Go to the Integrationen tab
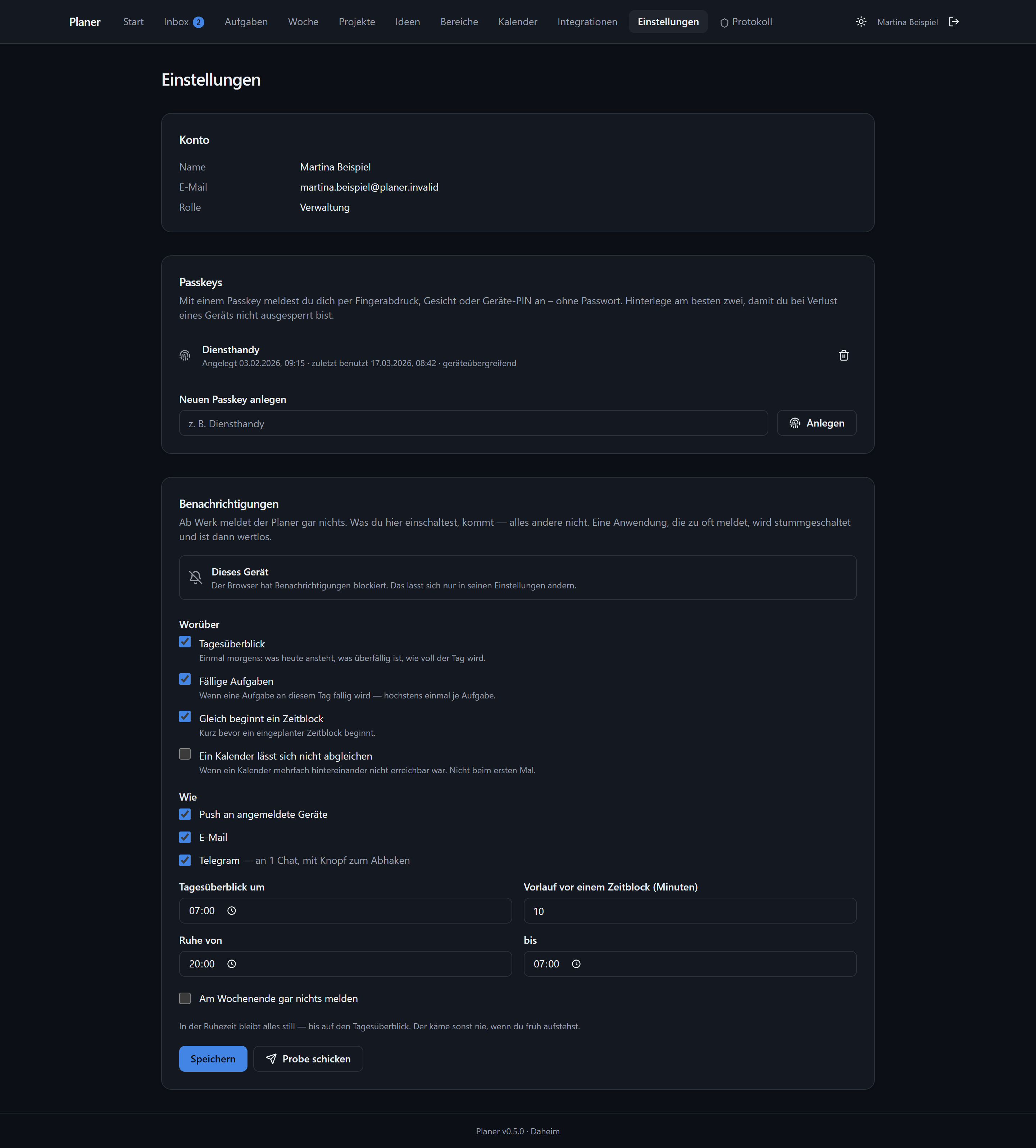The width and height of the screenshot is (1036, 1148). click(x=587, y=22)
